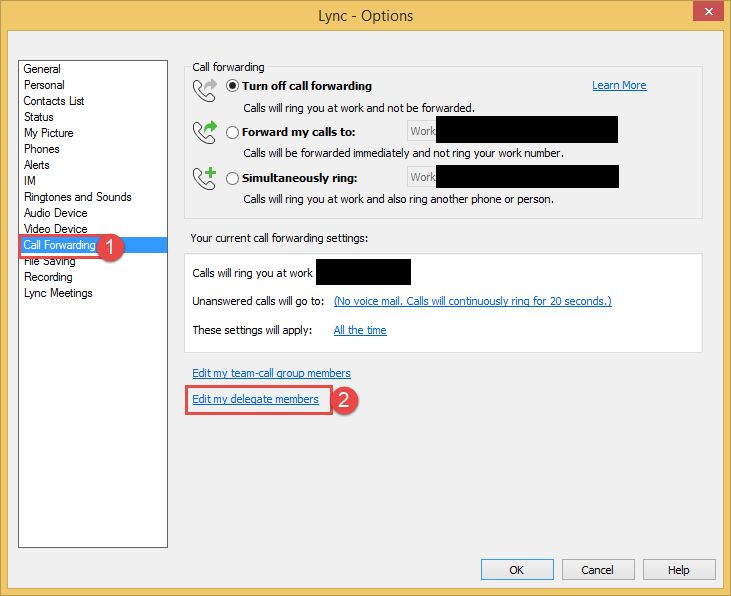Viewport: 731px width, 596px height.
Task: Select Forward my calls to radio button
Action: [x=232, y=132]
